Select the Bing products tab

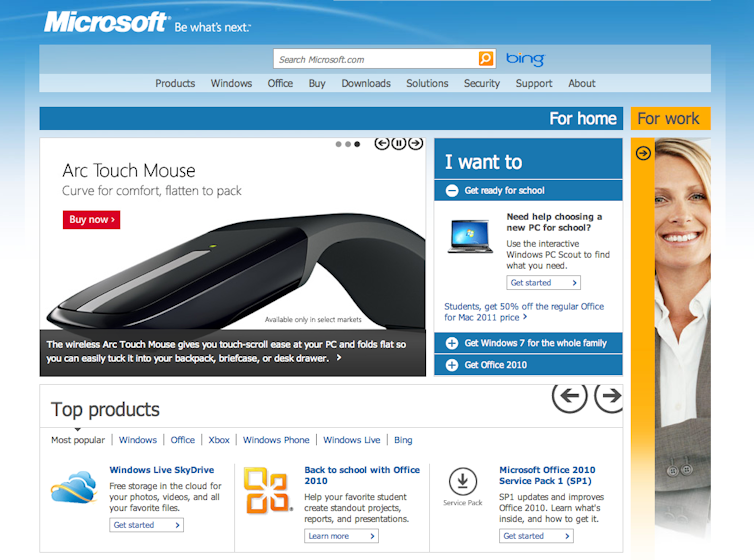coord(403,440)
